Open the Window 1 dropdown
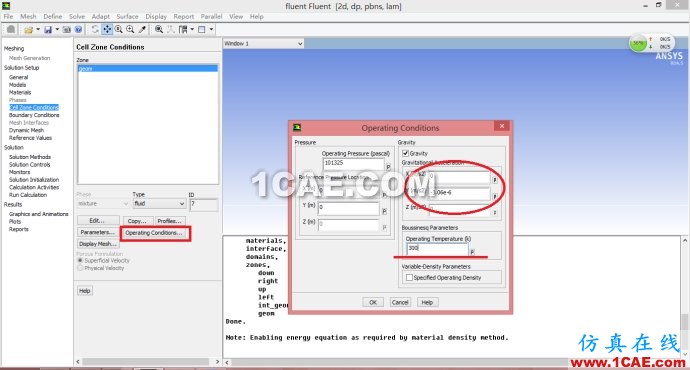The height and width of the screenshot is (370, 690). click(264, 44)
